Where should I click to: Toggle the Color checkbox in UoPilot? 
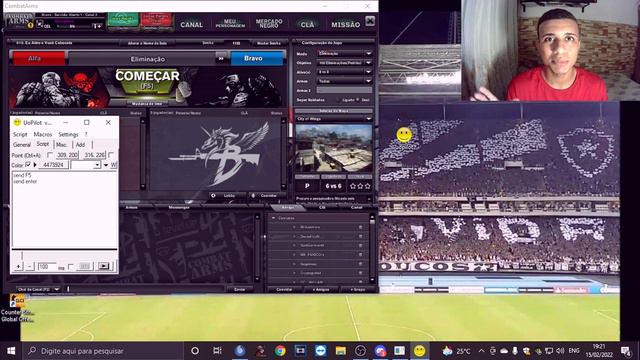point(28,164)
